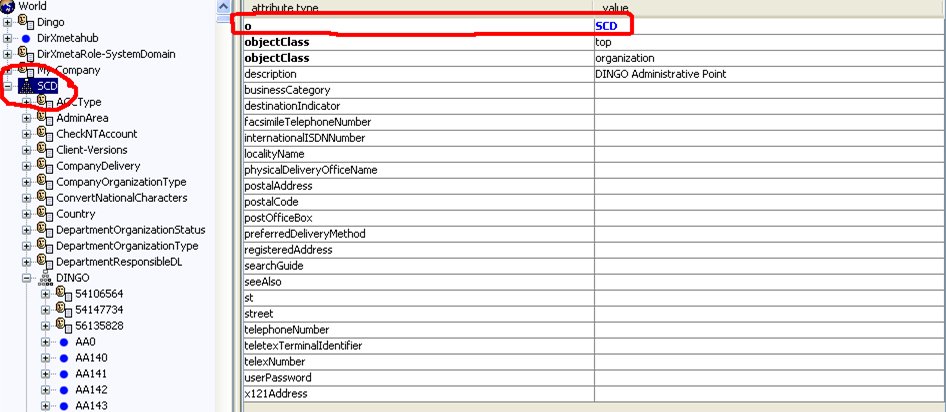Screen dimensions: 946x412
Task: Click the icon next to 54106564
Action: pos(64,293)
